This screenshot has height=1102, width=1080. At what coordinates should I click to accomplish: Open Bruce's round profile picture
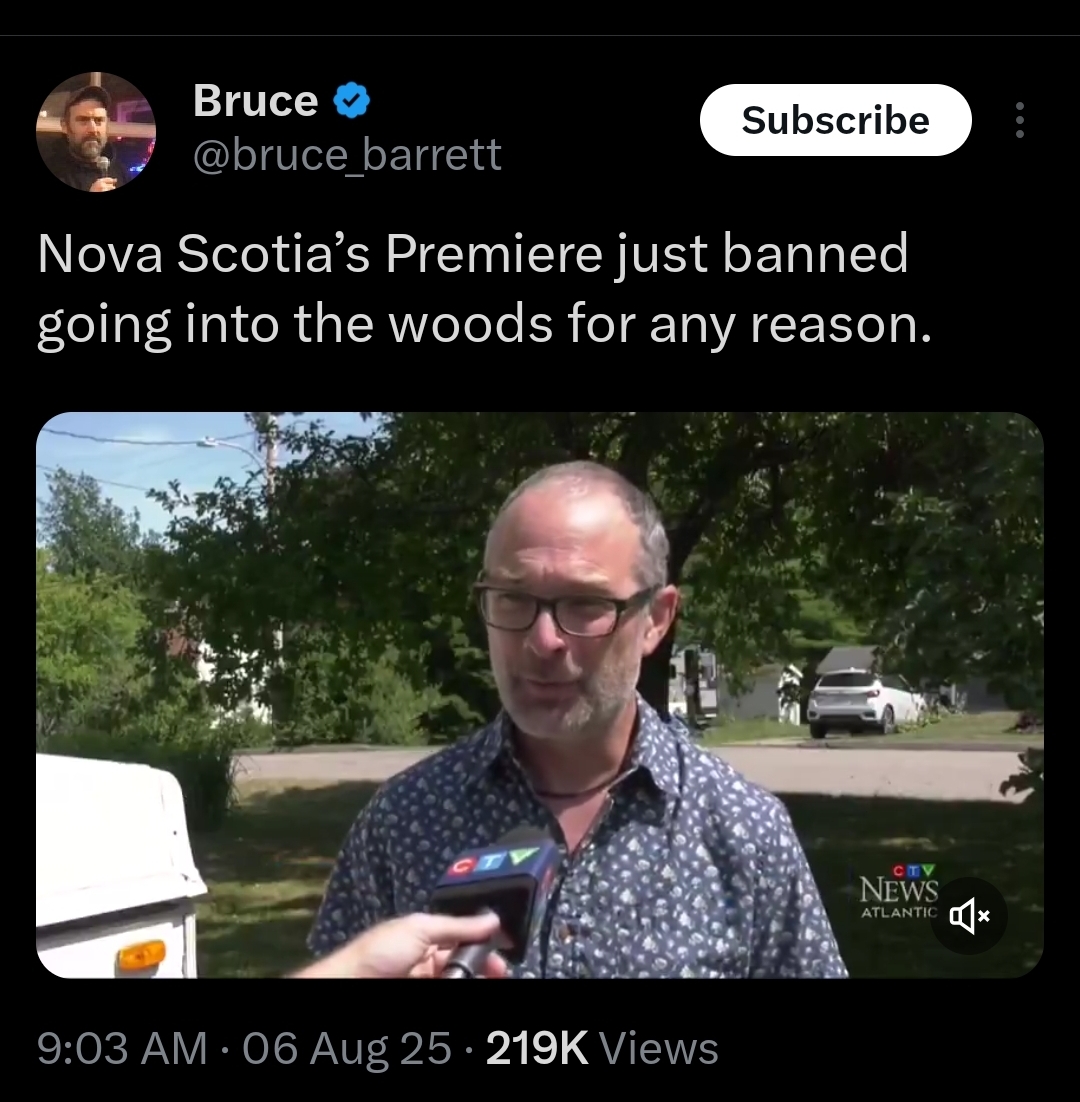click(96, 131)
